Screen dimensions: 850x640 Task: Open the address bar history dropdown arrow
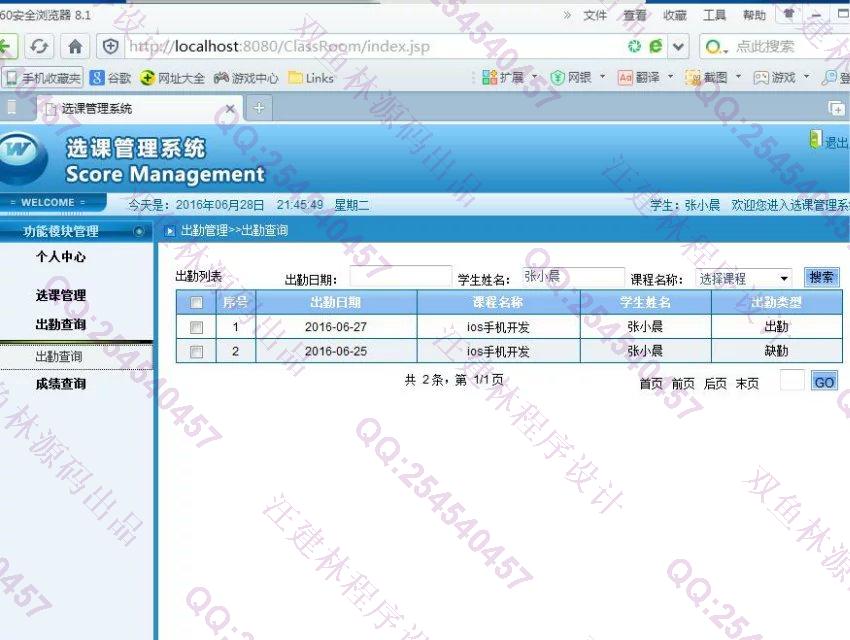pyautogui.click(x=678, y=47)
